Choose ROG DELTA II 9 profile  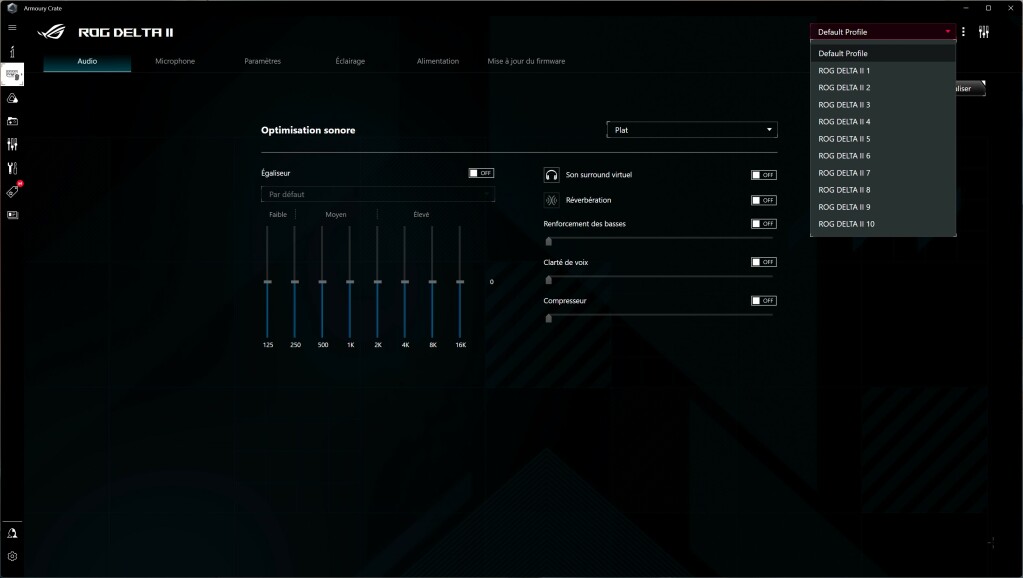(883, 207)
